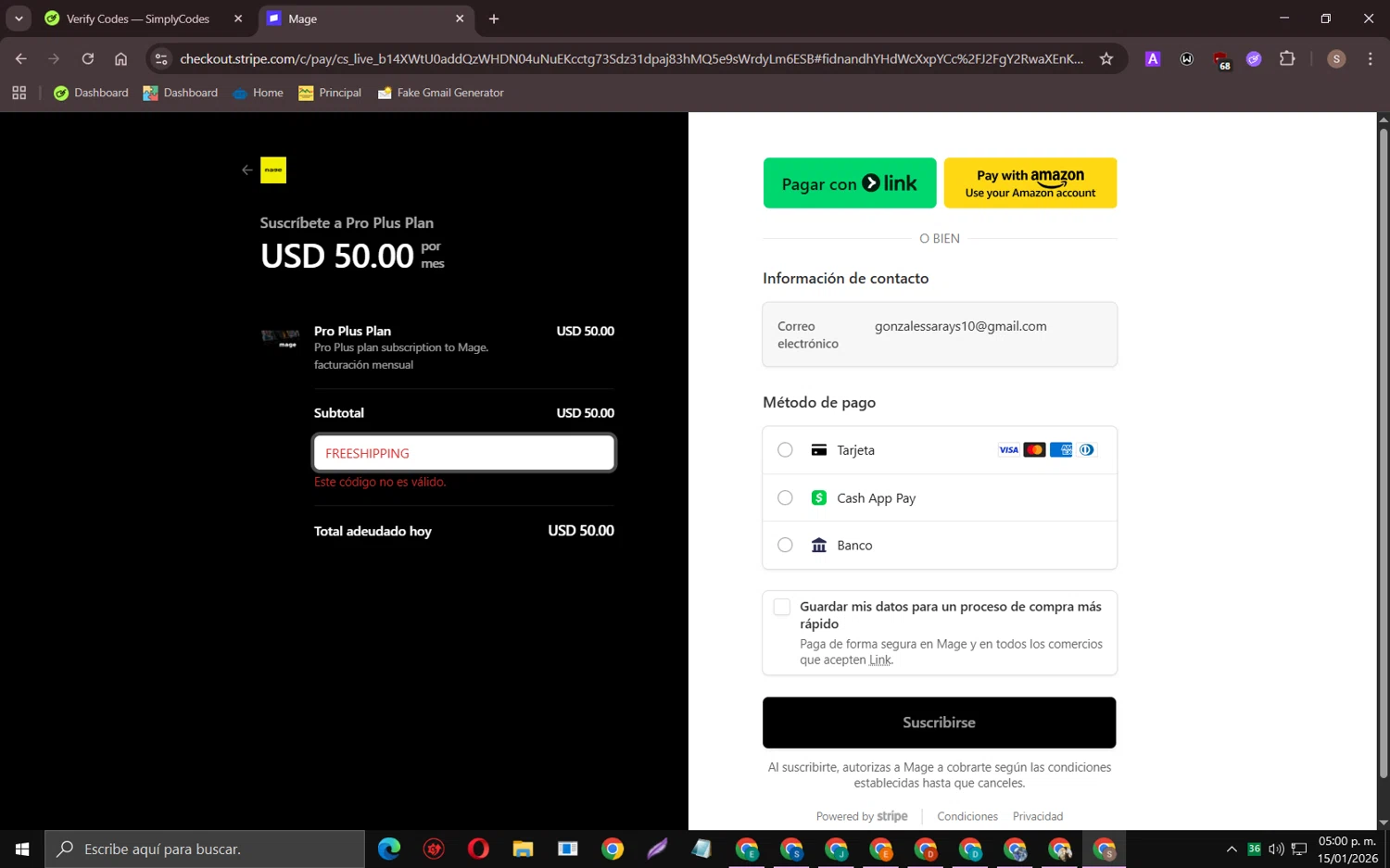Expand the tab search dropdown arrow
The image size is (1390, 868).
point(19,19)
